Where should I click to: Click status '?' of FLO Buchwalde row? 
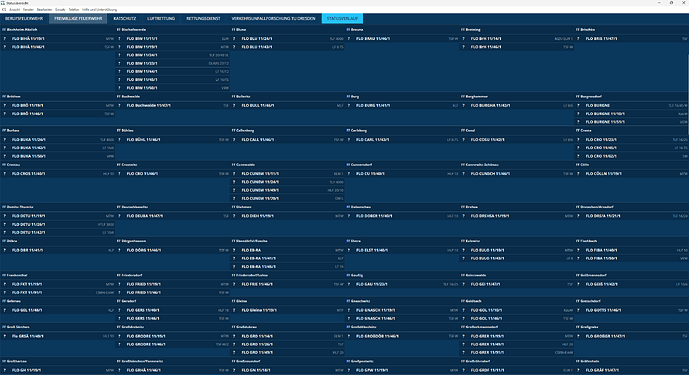[x=120, y=106]
